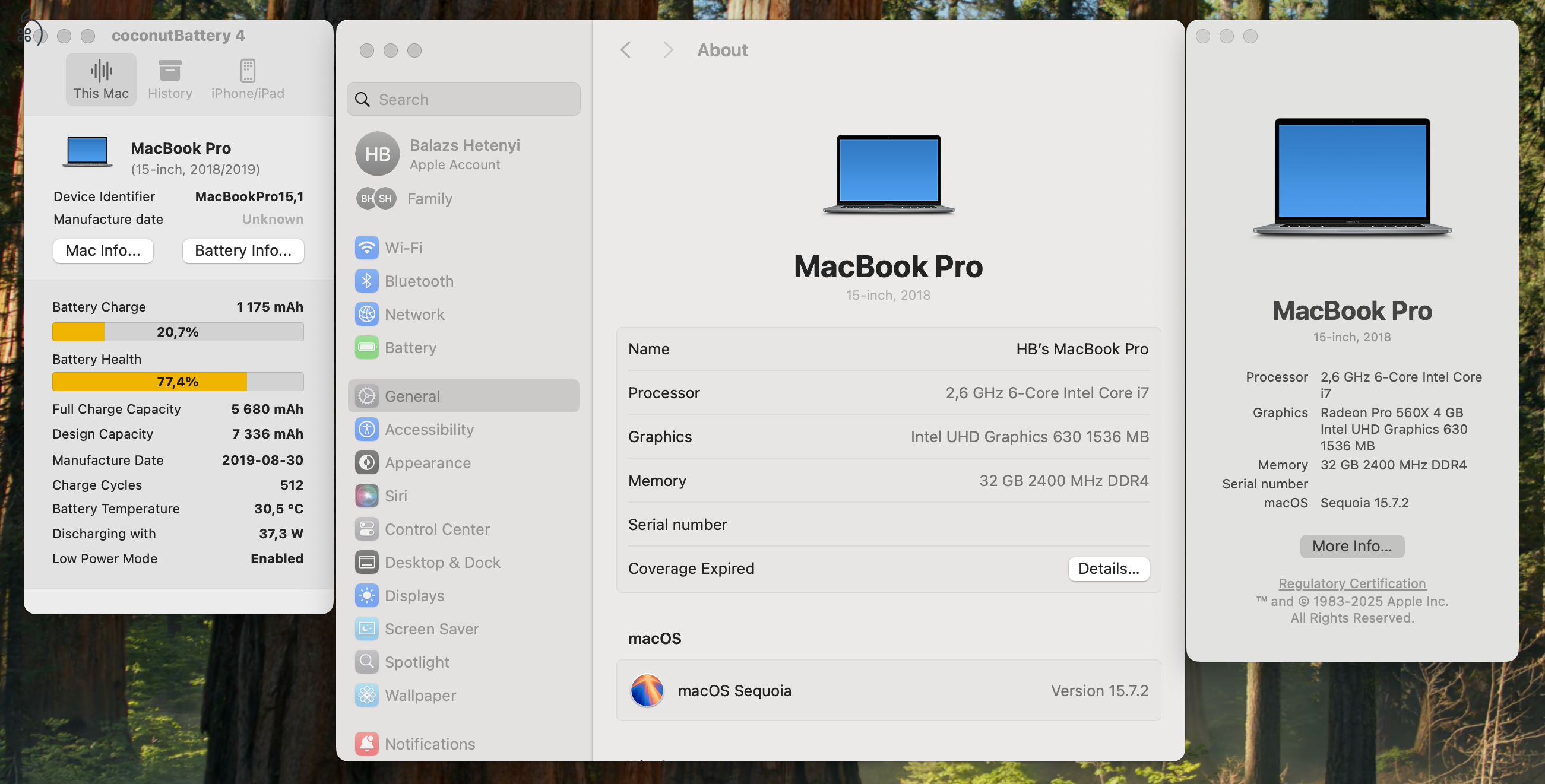The width and height of the screenshot is (1545, 784).
Task: Select Accessibility in System Settings sidebar
Action: click(429, 429)
